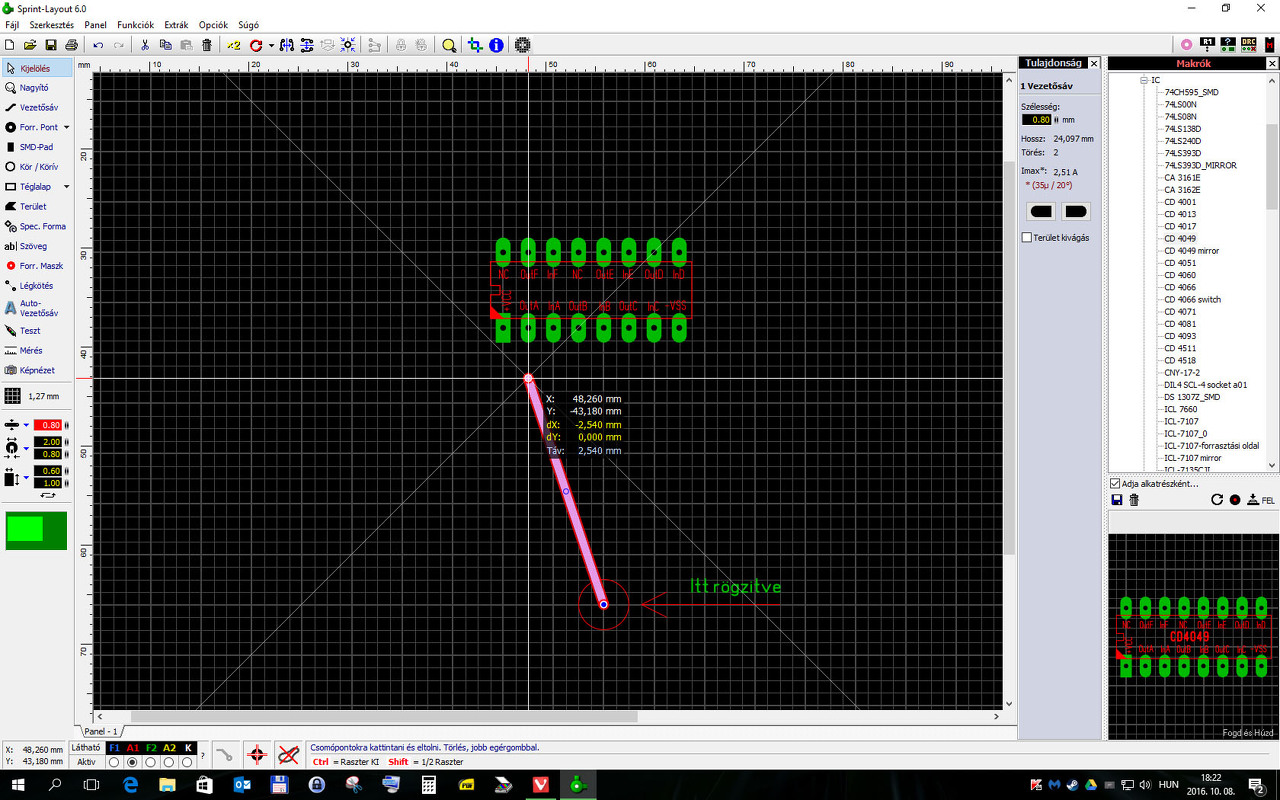The image size is (1280, 800).
Task: Toggle F1 layer visibility label
Action: 114,748
